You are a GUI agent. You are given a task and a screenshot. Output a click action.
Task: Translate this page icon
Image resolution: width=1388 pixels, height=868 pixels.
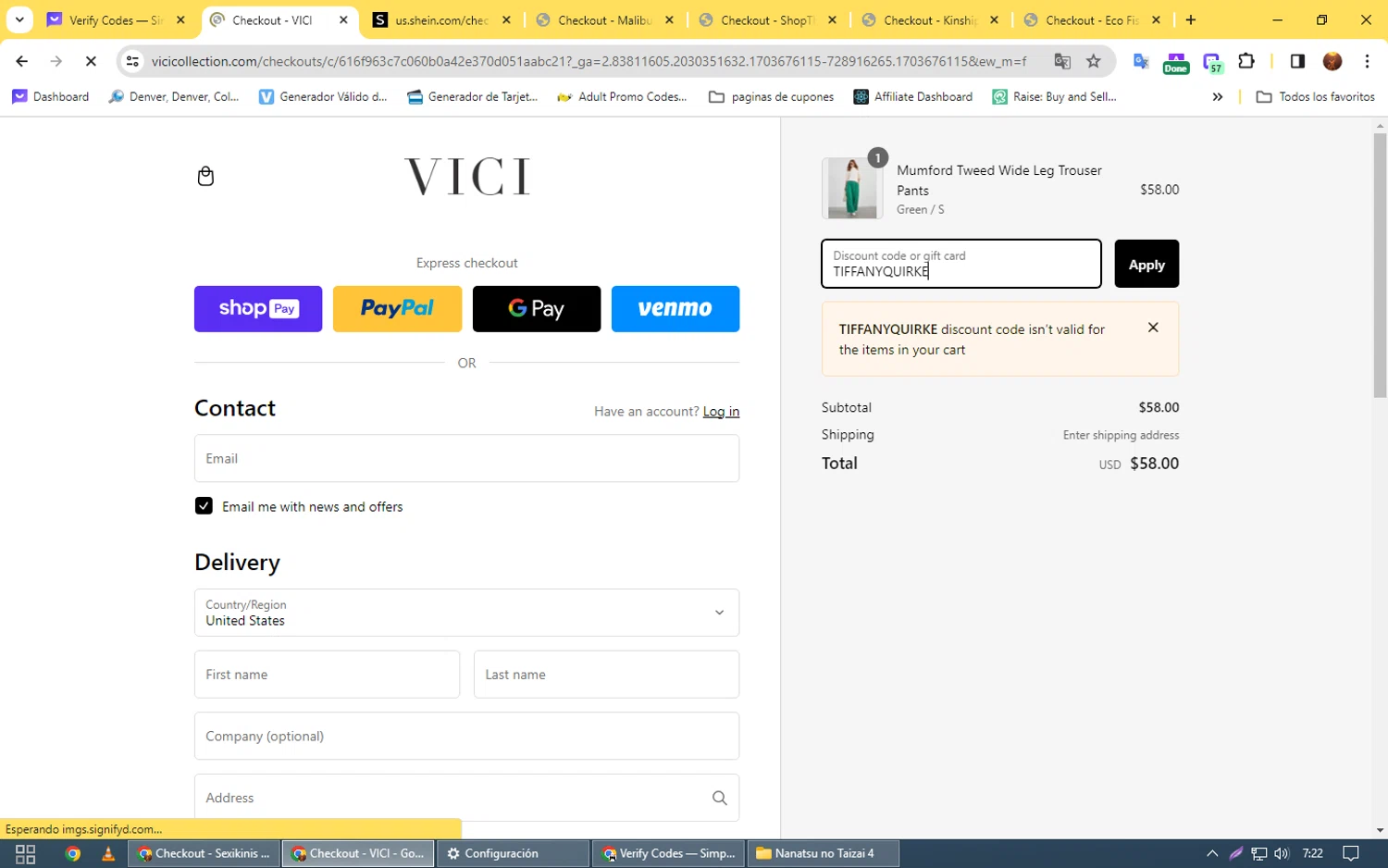(1062, 61)
